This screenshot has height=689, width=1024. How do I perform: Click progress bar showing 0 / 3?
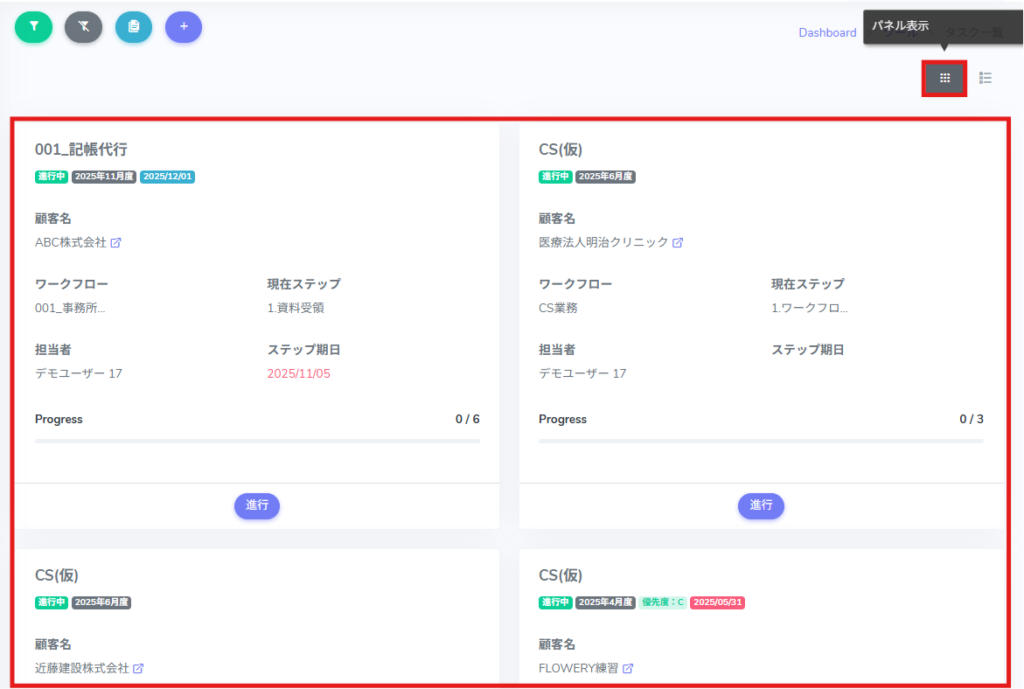pyautogui.click(x=761, y=440)
